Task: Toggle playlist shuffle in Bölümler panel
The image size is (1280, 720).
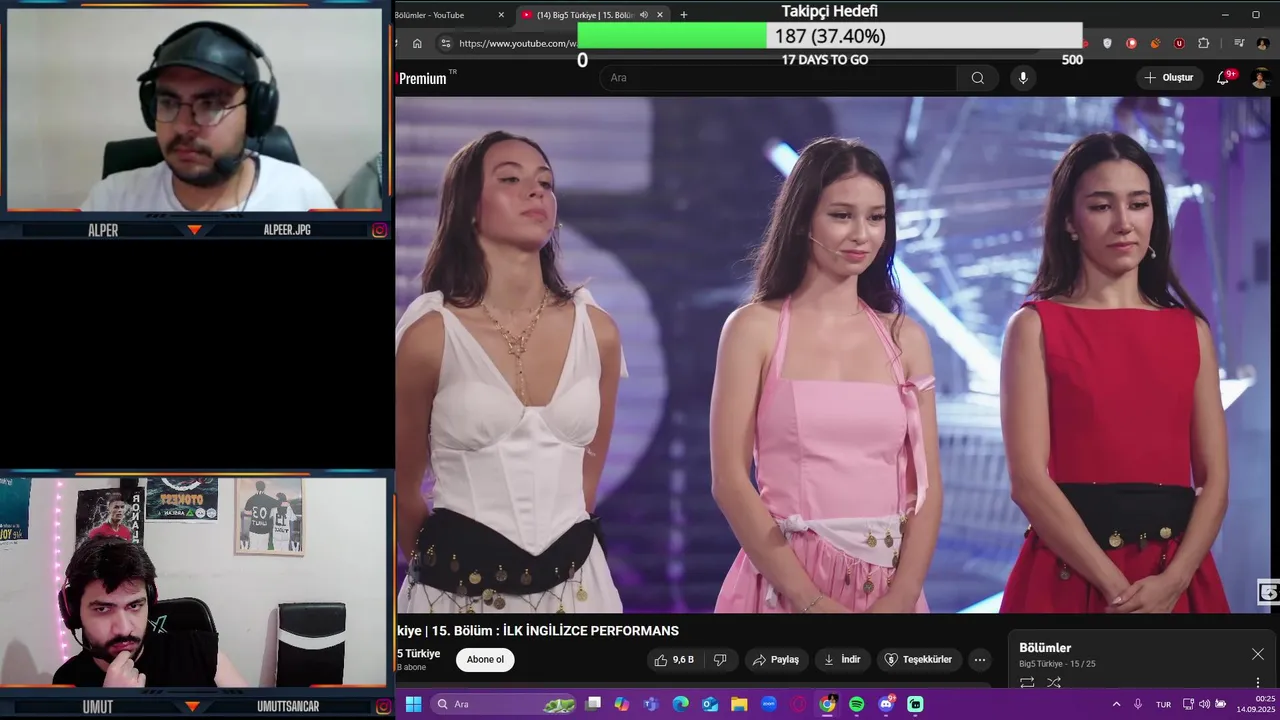Action: point(1054,682)
